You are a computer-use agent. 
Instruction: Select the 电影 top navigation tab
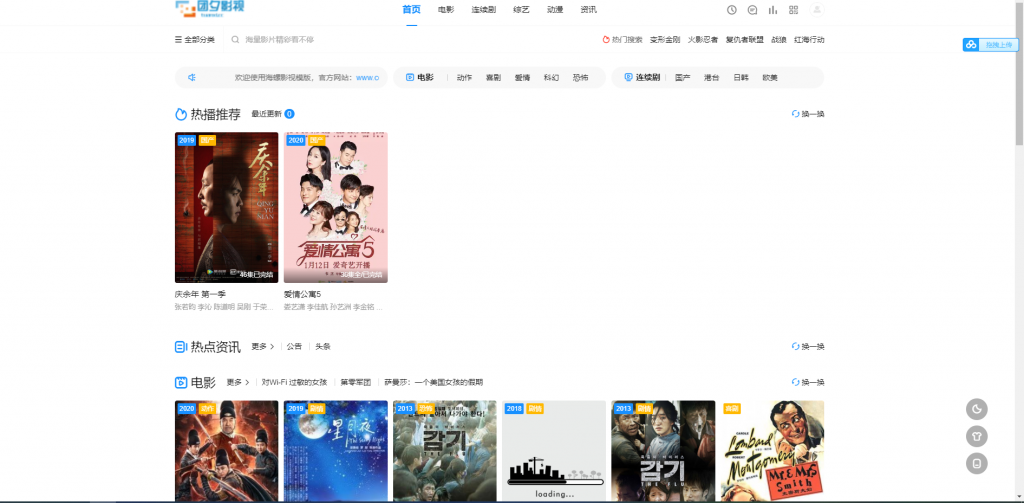tap(446, 10)
